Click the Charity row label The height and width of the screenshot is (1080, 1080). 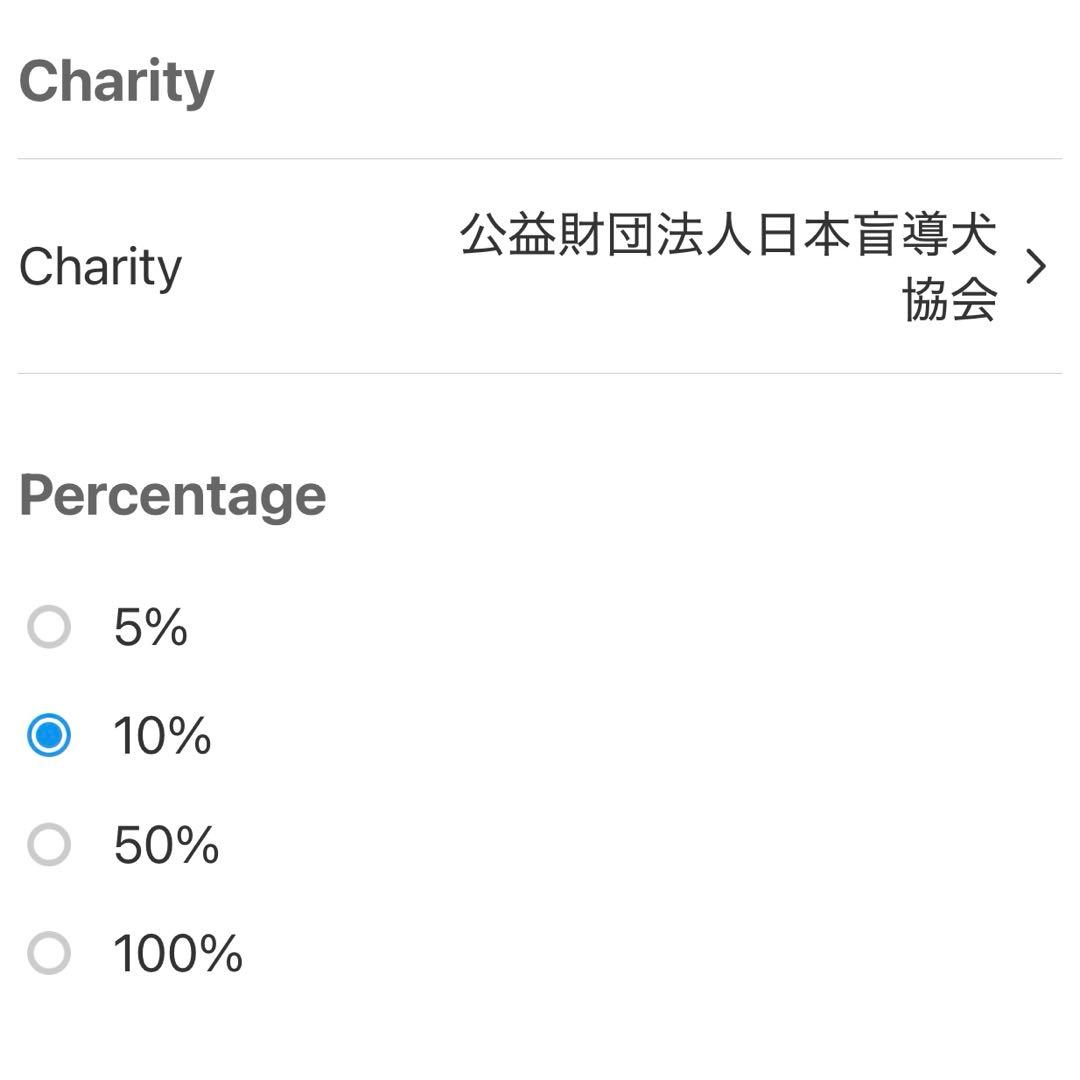[x=100, y=267]
